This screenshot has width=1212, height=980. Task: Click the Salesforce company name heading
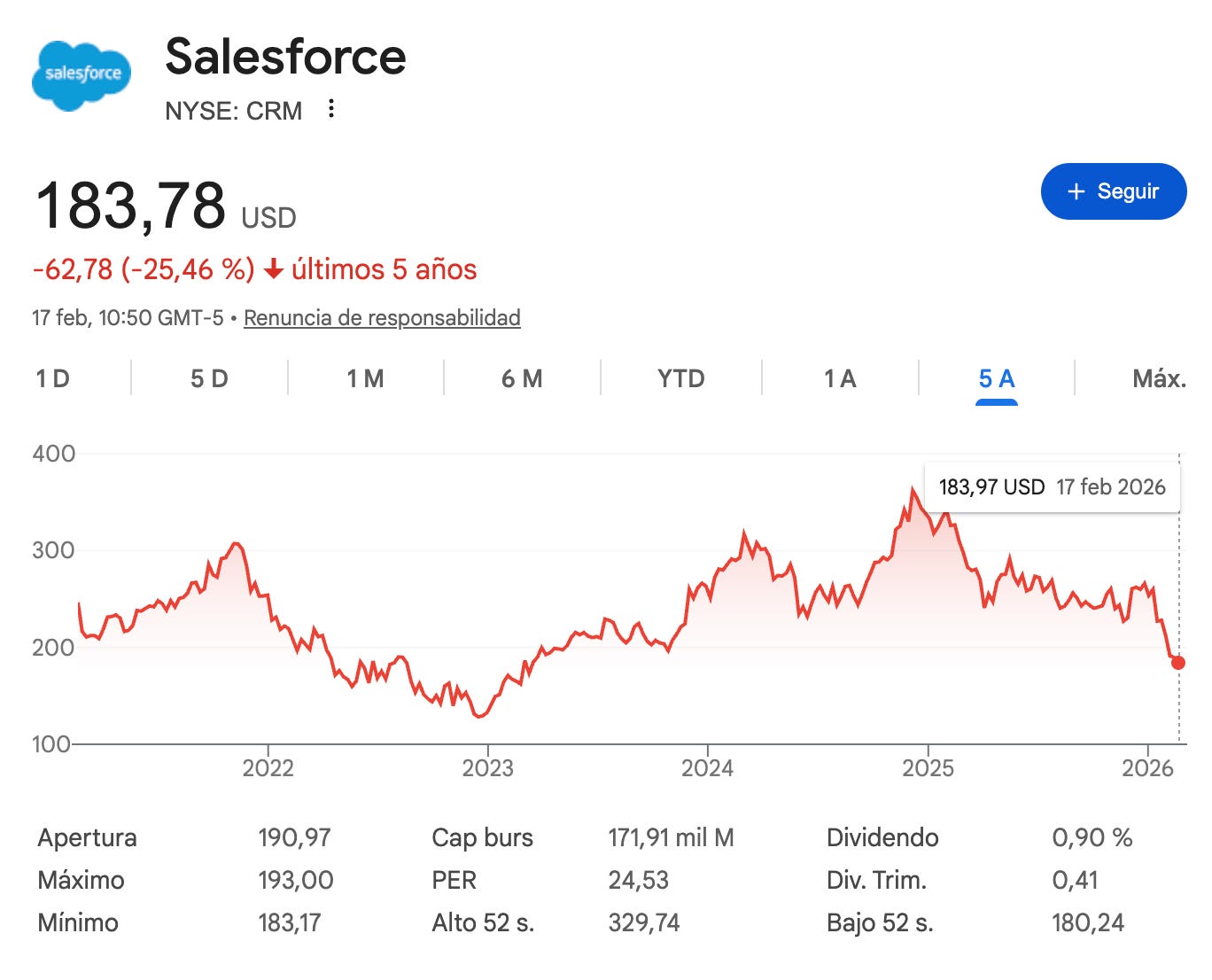pyautogui.click(x=285, y=57)
